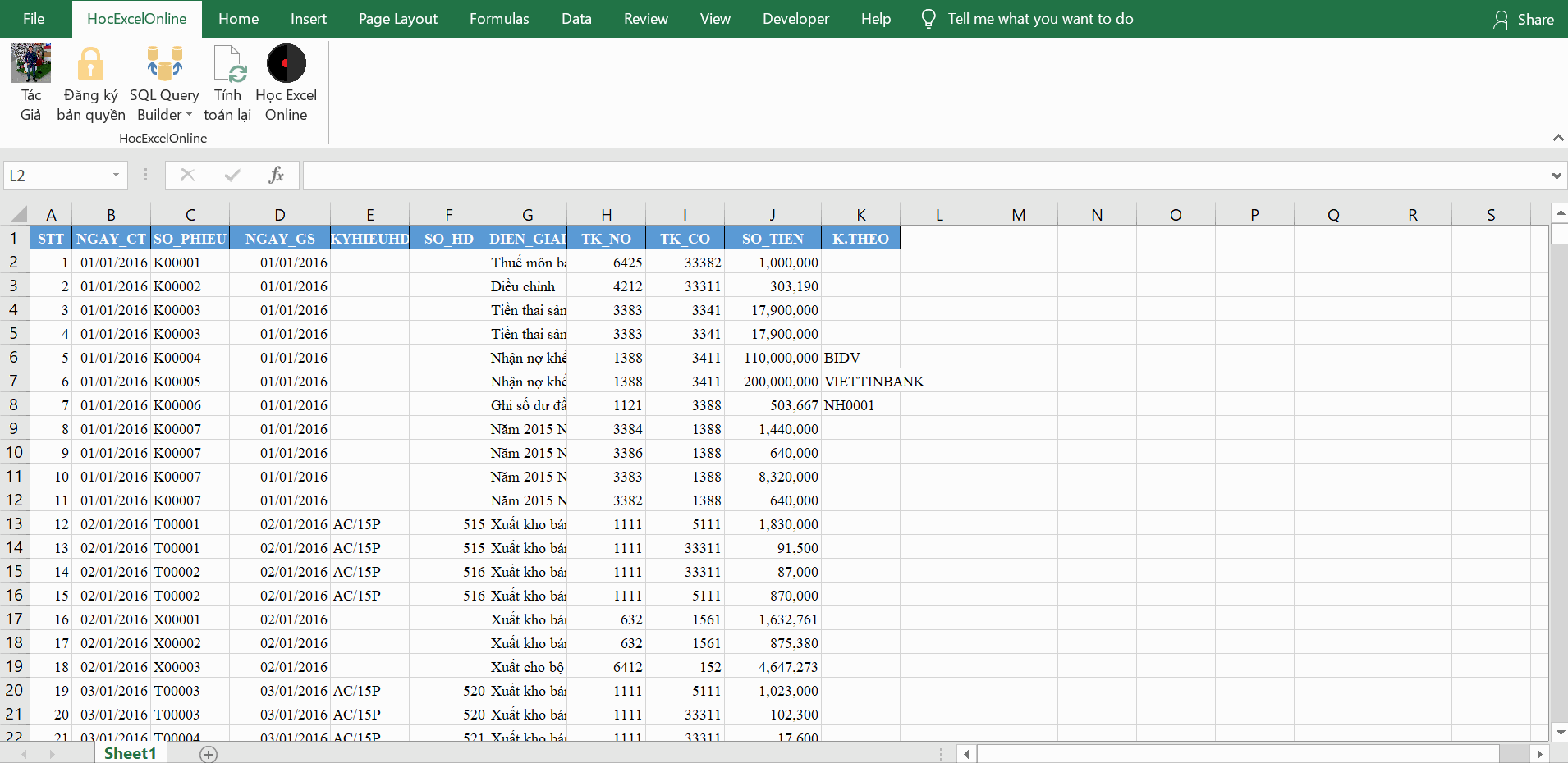1568x763 pixels.
Task: Open the File menu
Action: tap(34, 19)
